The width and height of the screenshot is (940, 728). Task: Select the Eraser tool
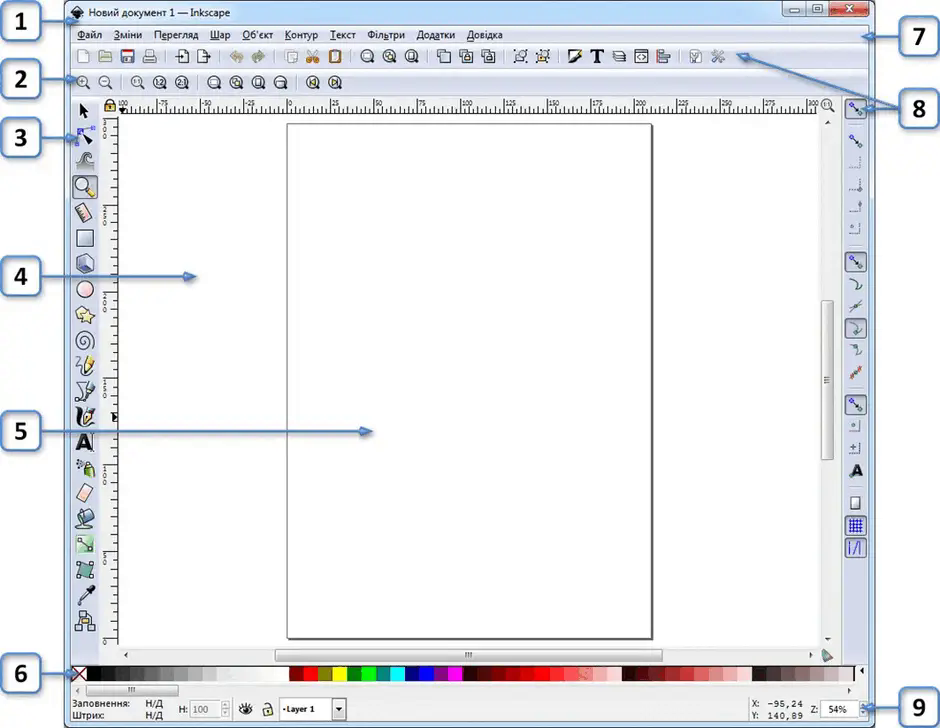[85, 492]
